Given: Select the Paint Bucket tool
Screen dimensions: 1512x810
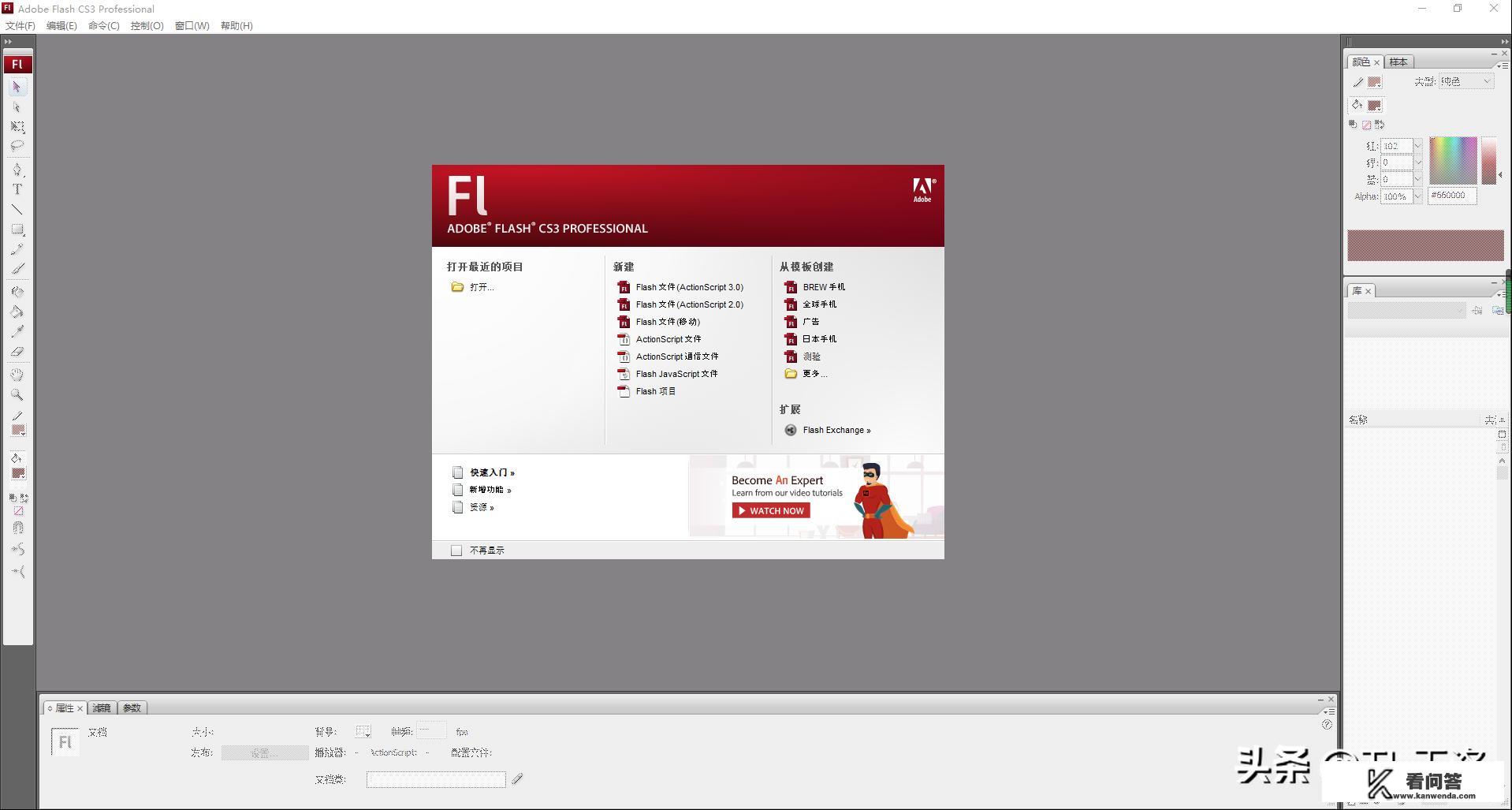Looking at the screenshot, I should point(17,312).
